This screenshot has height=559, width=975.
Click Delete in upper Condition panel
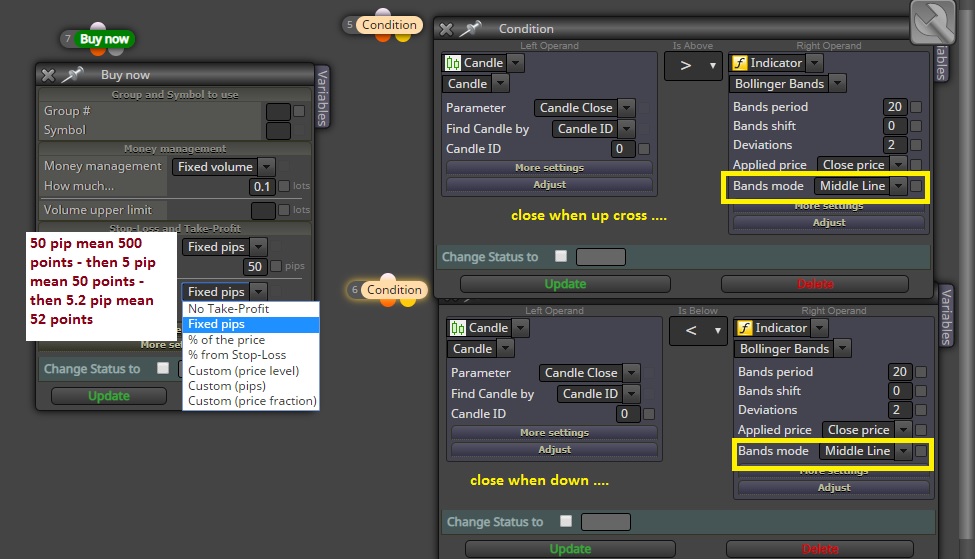815,284
